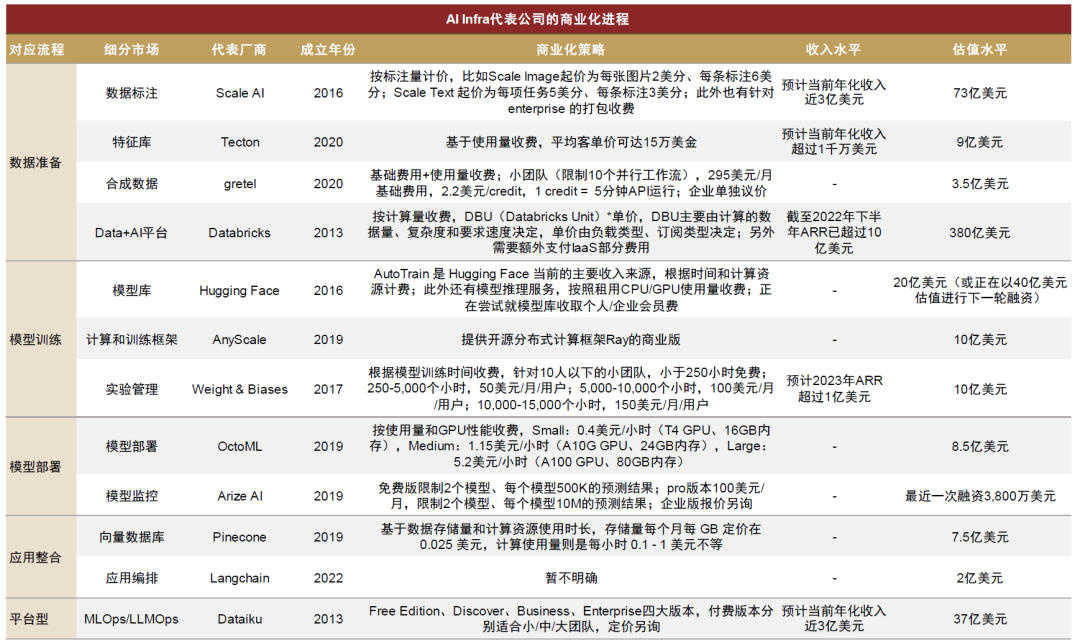This screenshot has width=1080, height=644.
Task: Select the '合成数据' market cell
Action: [132, 183]
